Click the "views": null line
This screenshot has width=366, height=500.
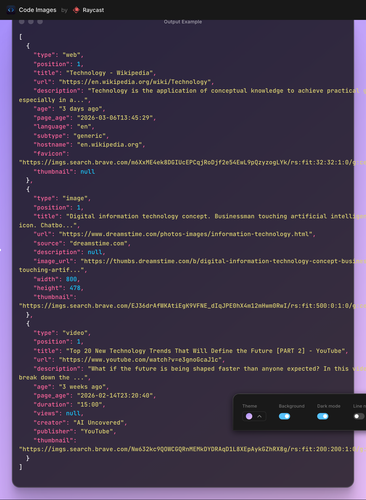tap(58, 414)
